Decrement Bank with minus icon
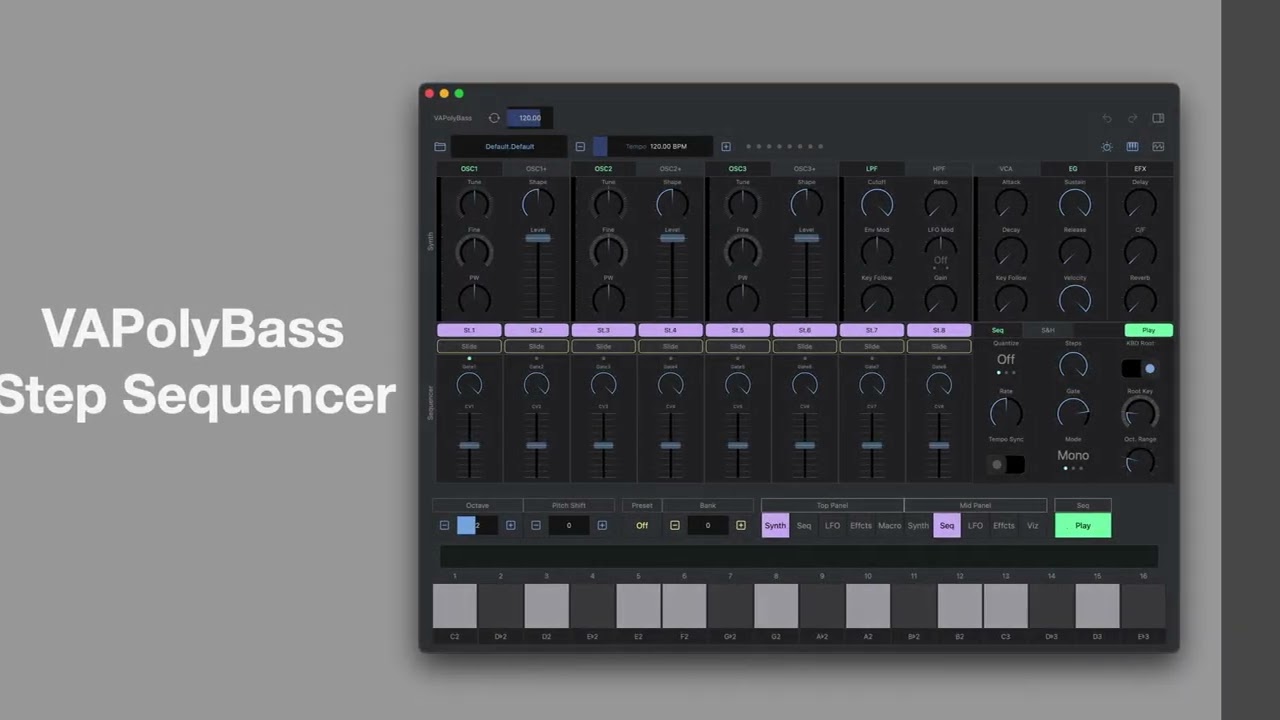 click(675, 525)
